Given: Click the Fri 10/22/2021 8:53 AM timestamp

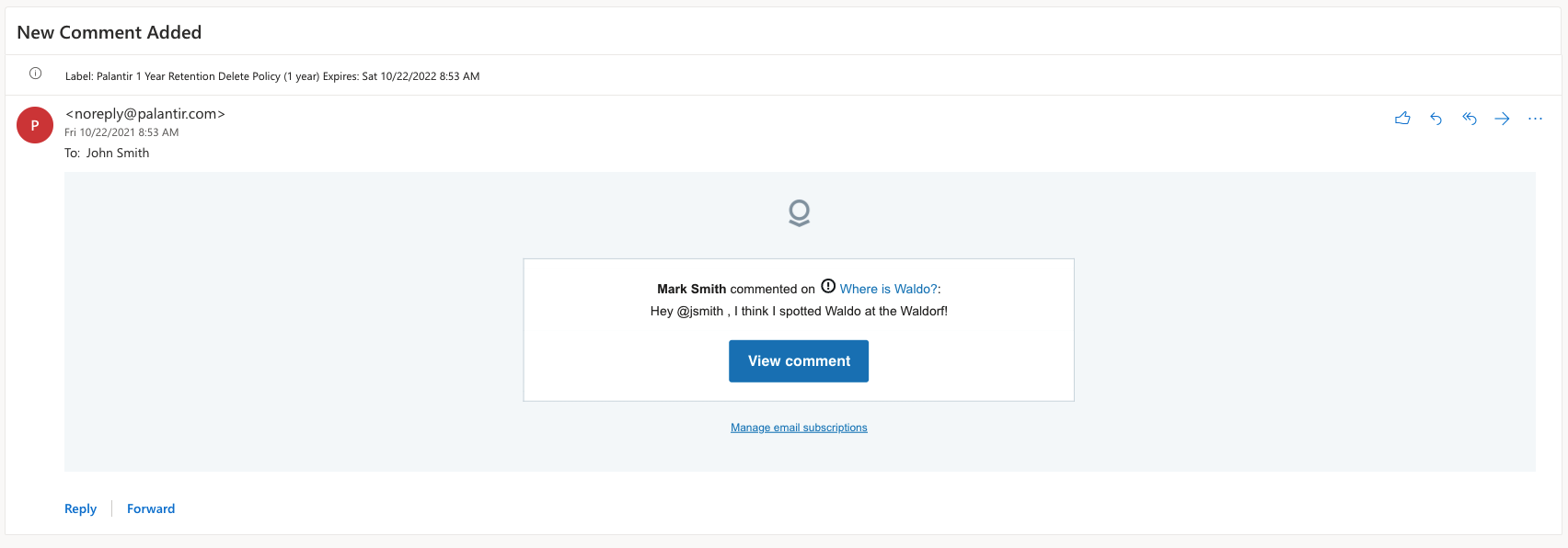Looking at the screenshot, I should (x=121, y=132).
